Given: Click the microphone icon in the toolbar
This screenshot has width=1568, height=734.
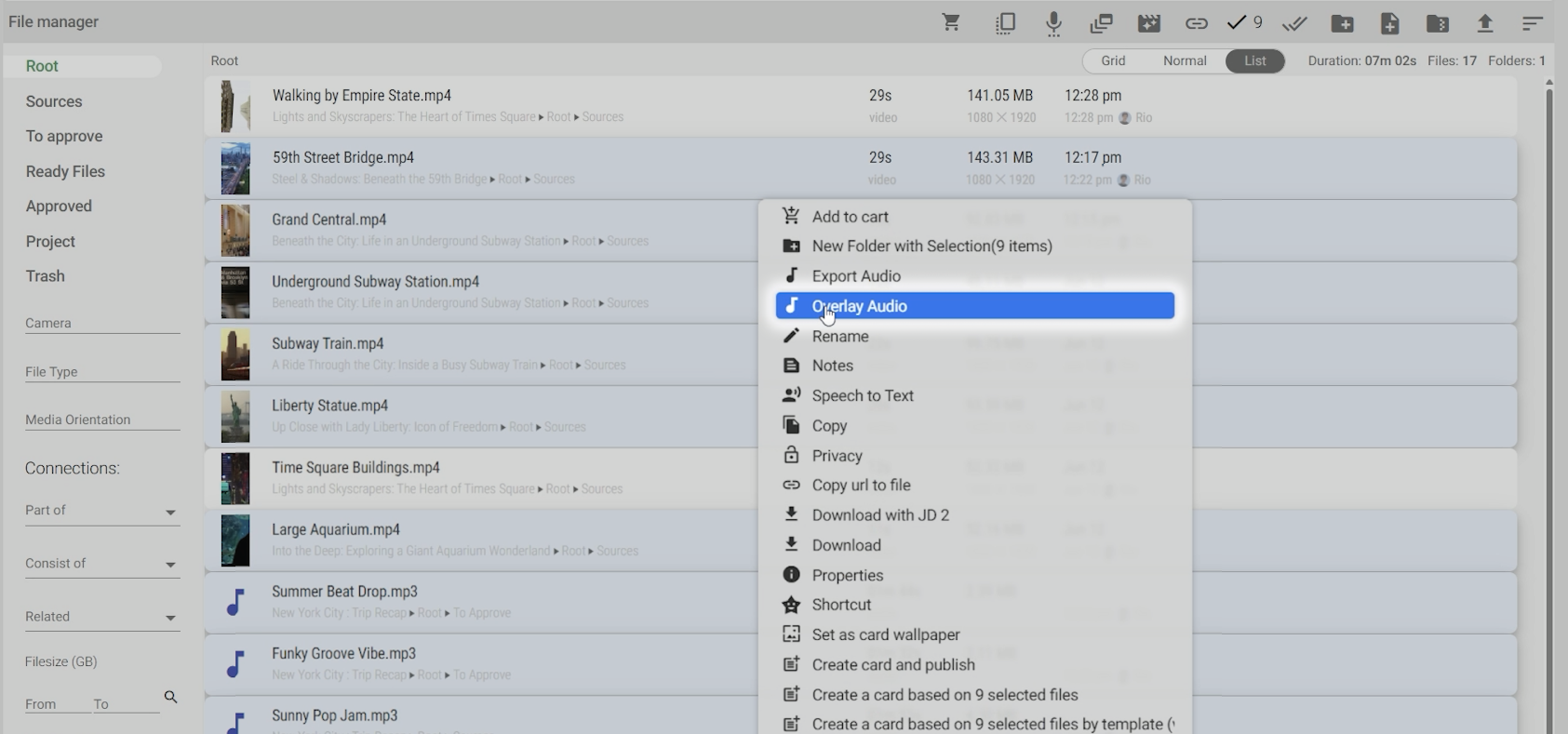Looking at the screenshot, I should tap(1053, 23).
